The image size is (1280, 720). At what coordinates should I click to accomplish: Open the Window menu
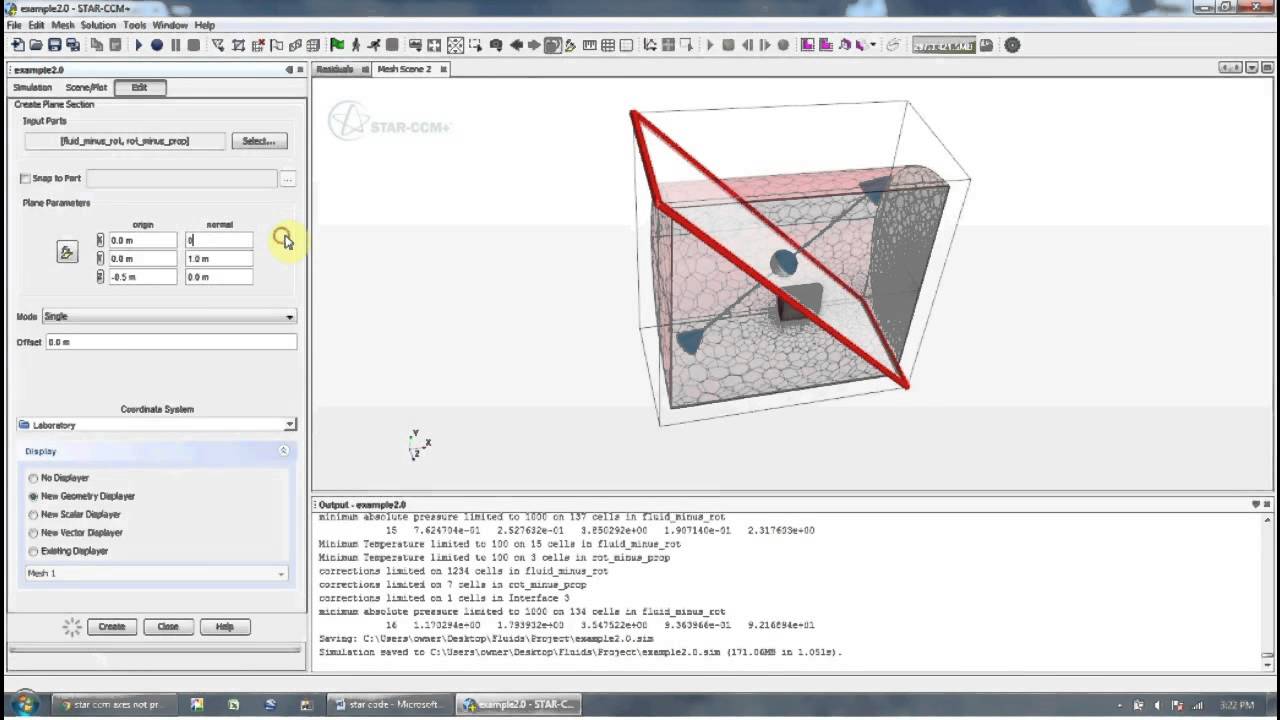pos(170,25)
